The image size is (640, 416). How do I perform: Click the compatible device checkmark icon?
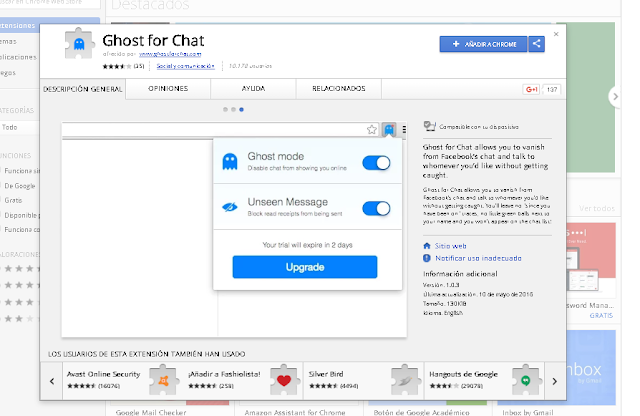click(x=429, y=126)
